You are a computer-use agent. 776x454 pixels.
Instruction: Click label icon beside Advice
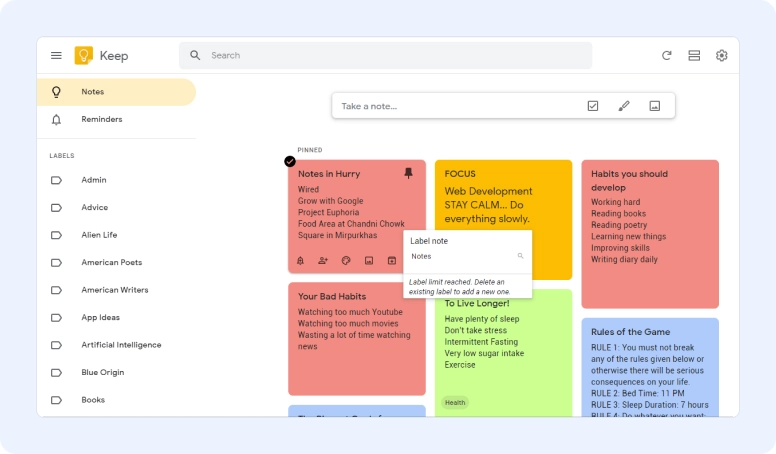(56, 207)
